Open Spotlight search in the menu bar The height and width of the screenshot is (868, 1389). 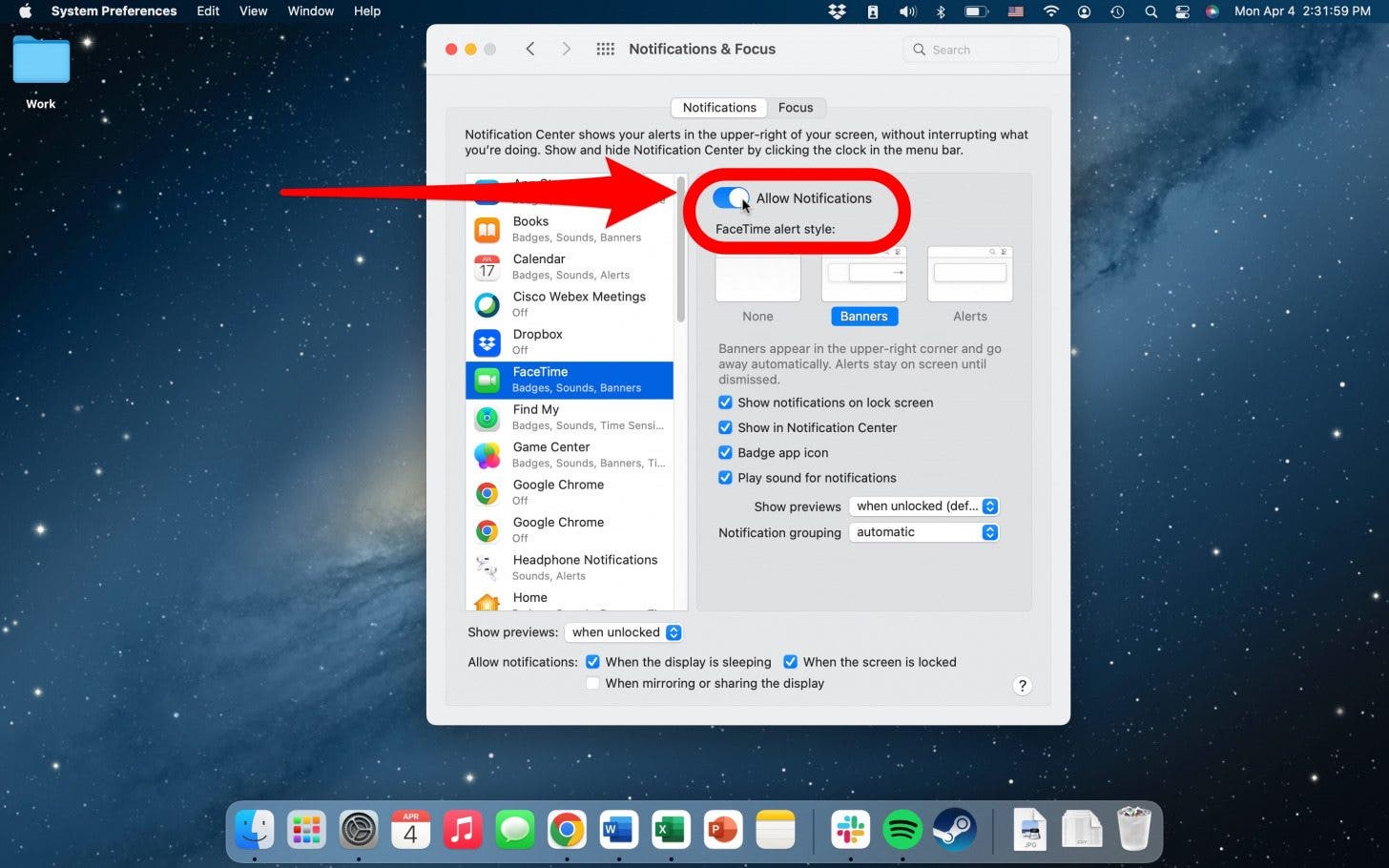(x=1151, y=11)
